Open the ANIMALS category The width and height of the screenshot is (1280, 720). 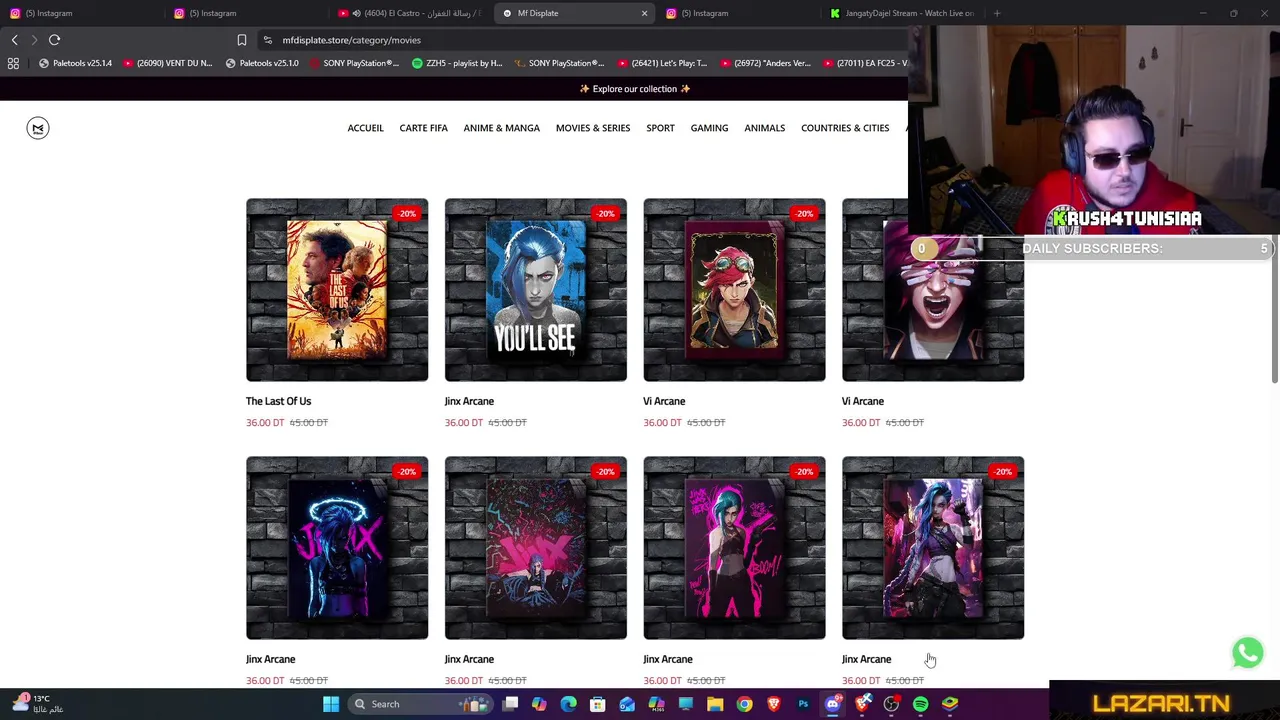[764, 128]
